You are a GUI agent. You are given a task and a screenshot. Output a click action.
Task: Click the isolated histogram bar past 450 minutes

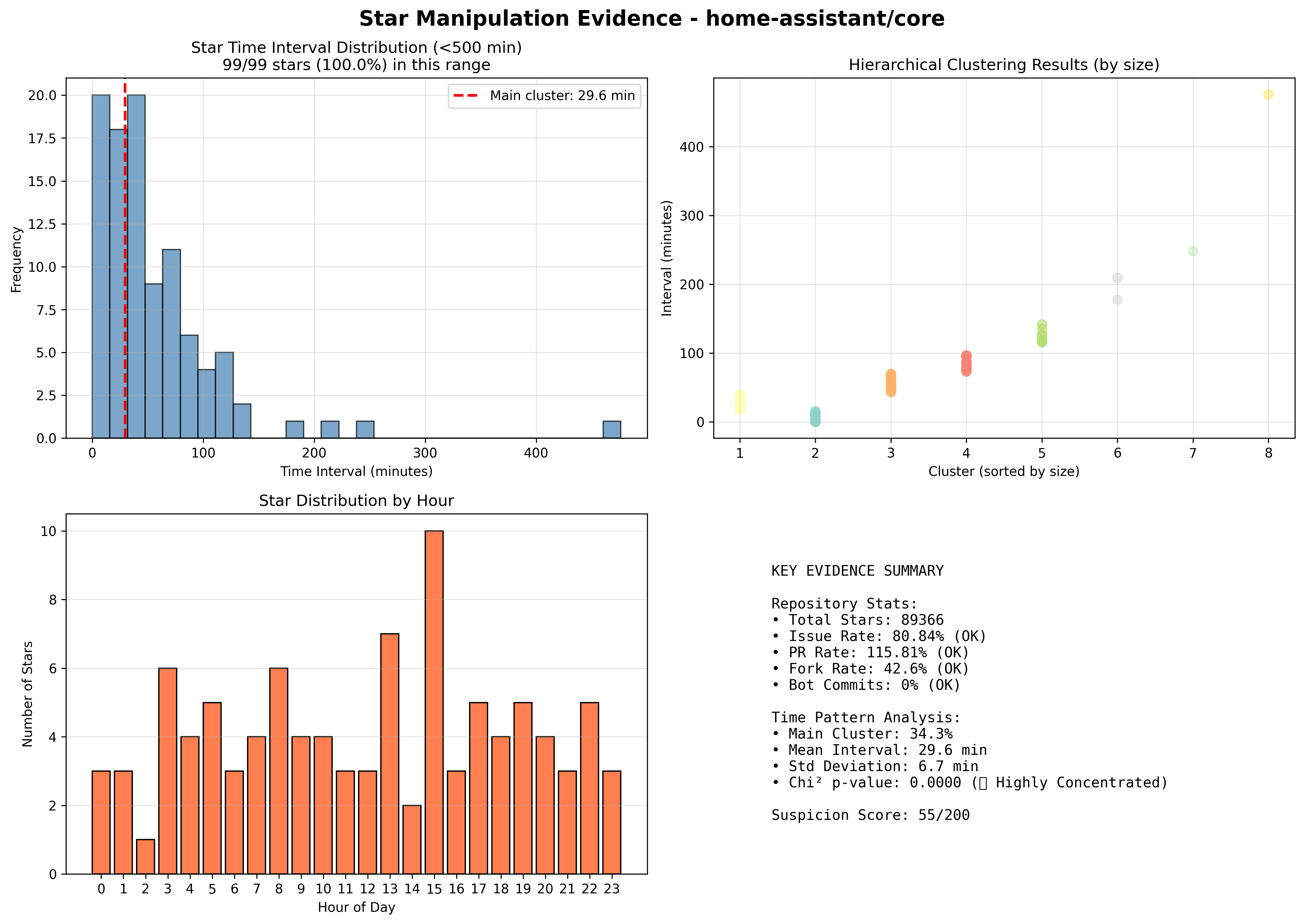612,430
